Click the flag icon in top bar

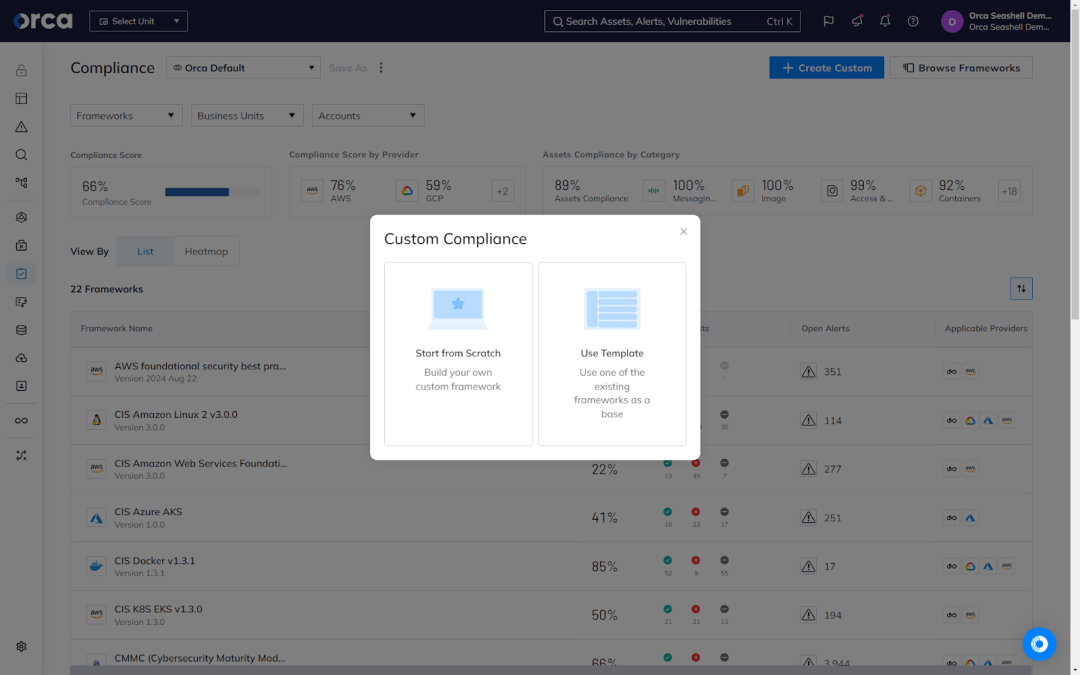click(829, 21)
